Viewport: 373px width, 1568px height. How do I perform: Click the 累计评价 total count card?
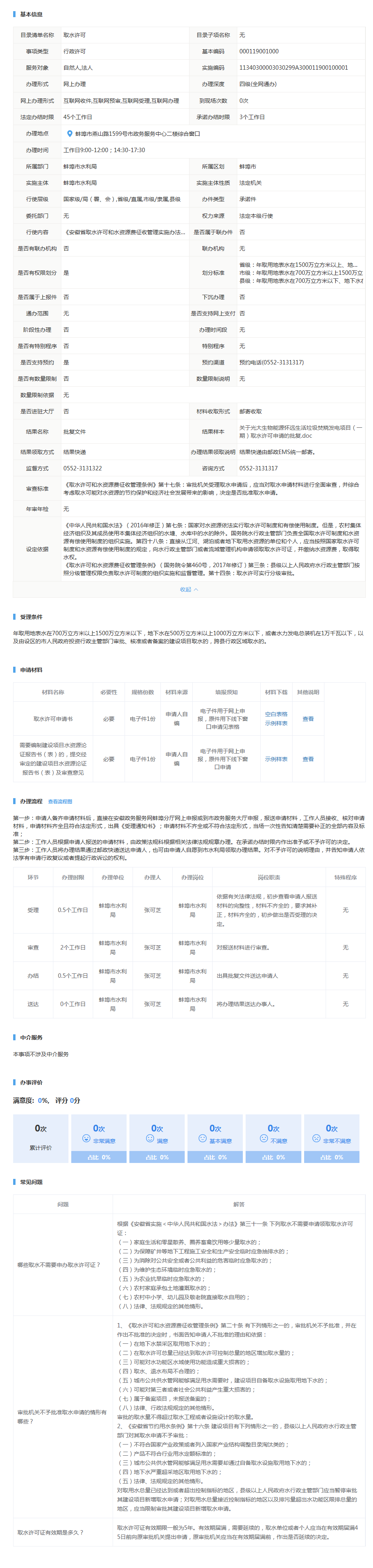click(41, 1137)
